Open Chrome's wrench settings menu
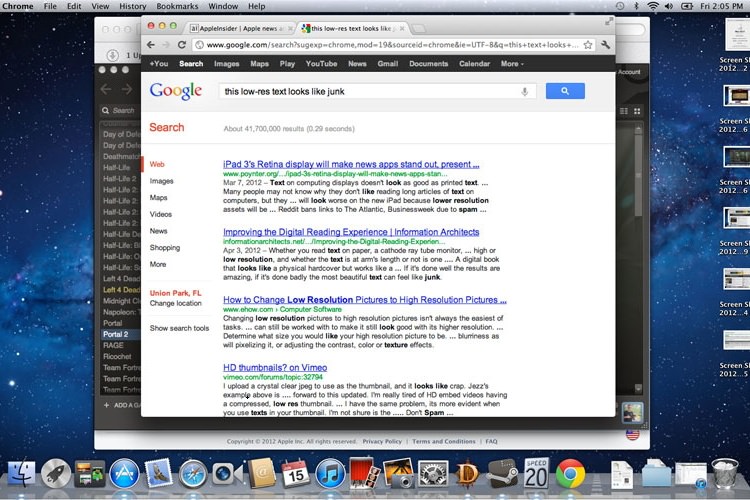This screenshot has width=750, height=500. coord(606,45)
